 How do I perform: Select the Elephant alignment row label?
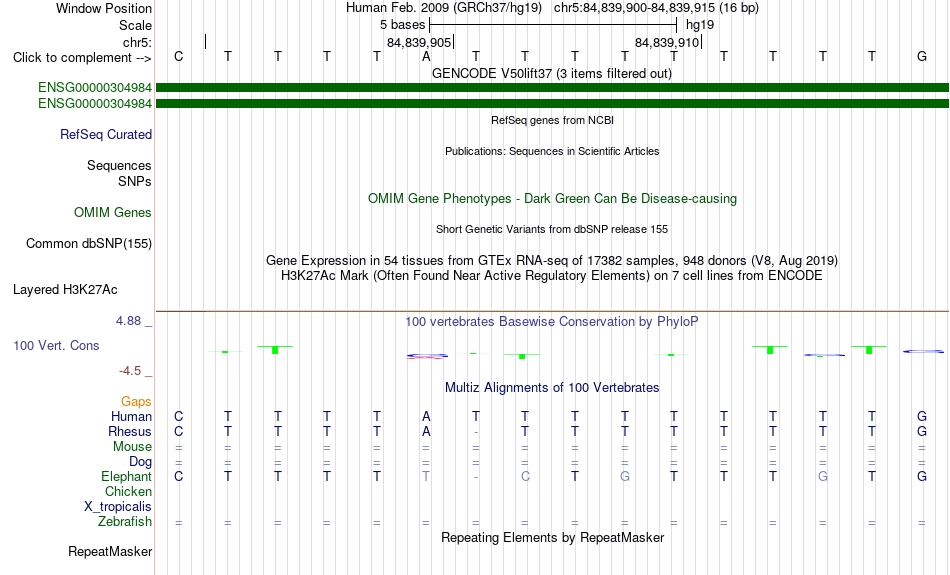point(127,476)
